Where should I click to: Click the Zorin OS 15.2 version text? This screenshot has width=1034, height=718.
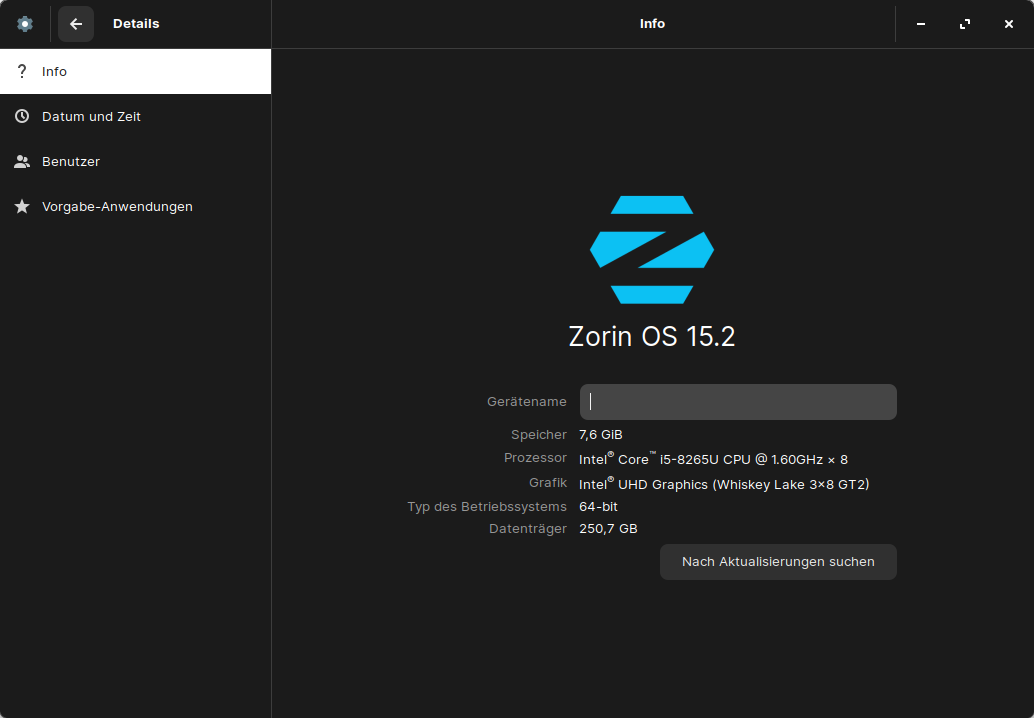pos(652,337)
